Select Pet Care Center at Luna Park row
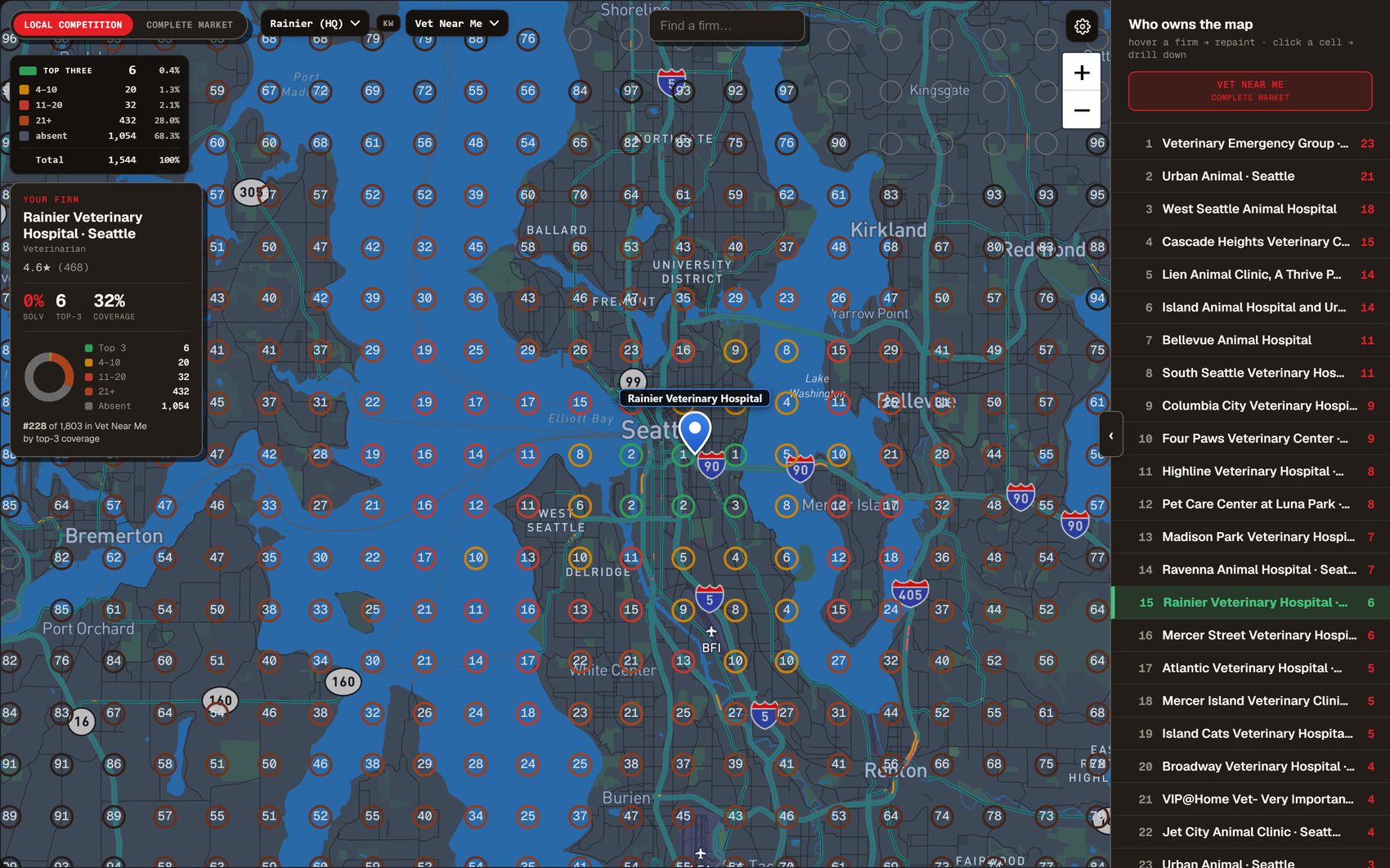 [x=1251, y=504]
